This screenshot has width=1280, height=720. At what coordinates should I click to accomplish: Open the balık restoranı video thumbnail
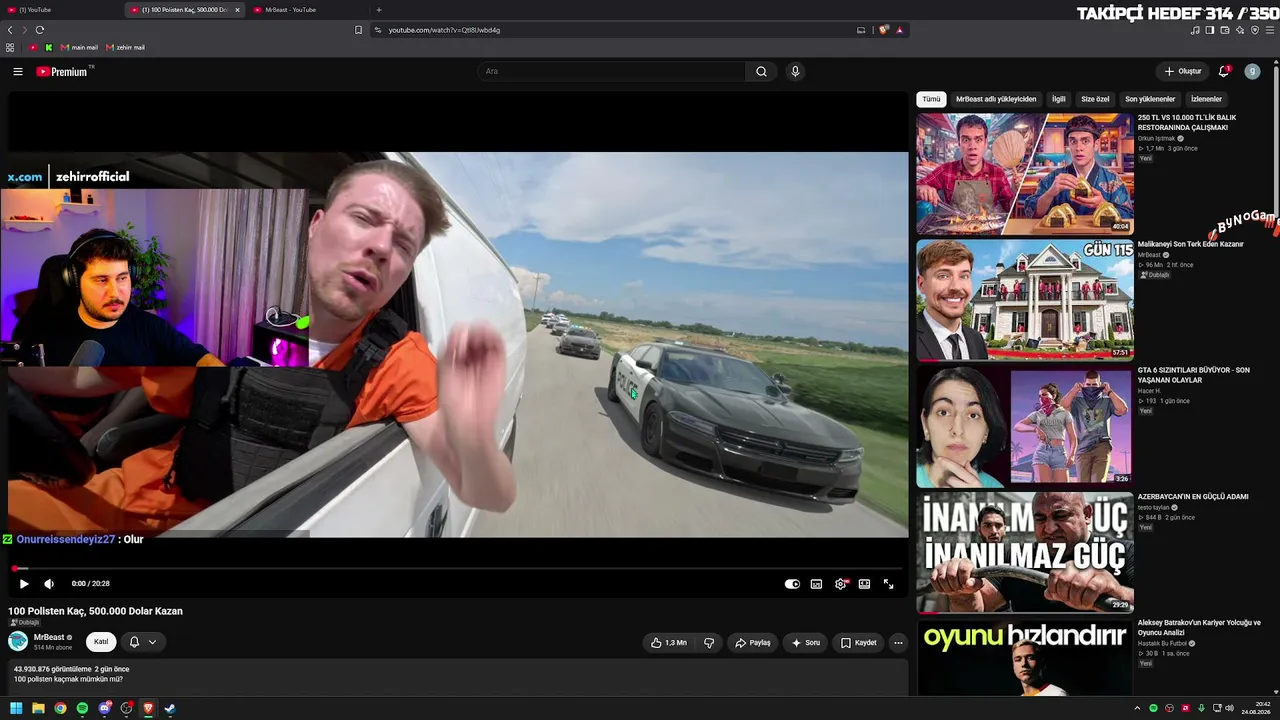(x=1025, y=174)
